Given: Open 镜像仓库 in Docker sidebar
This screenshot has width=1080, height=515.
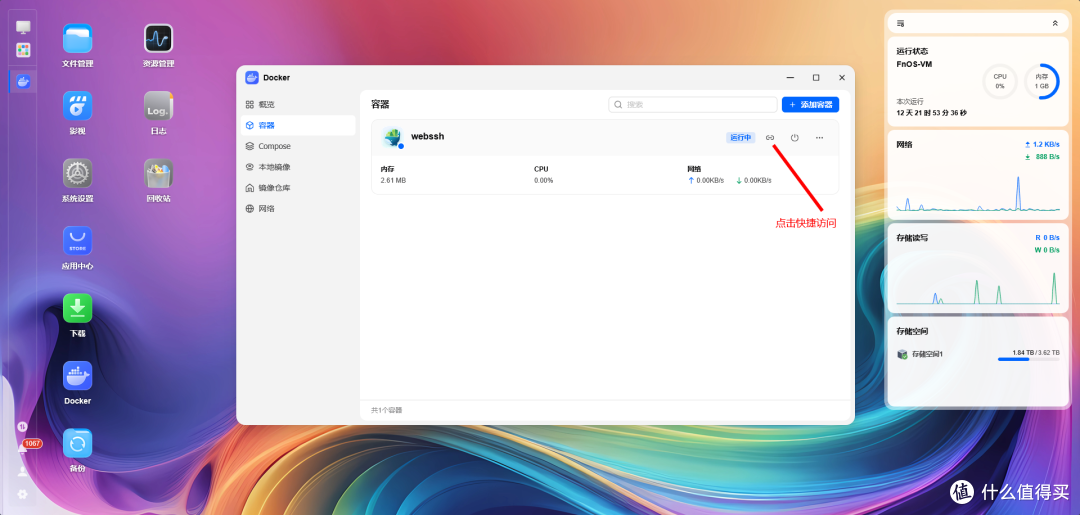Looking at the screenshot, I should [x=298, y=187].
